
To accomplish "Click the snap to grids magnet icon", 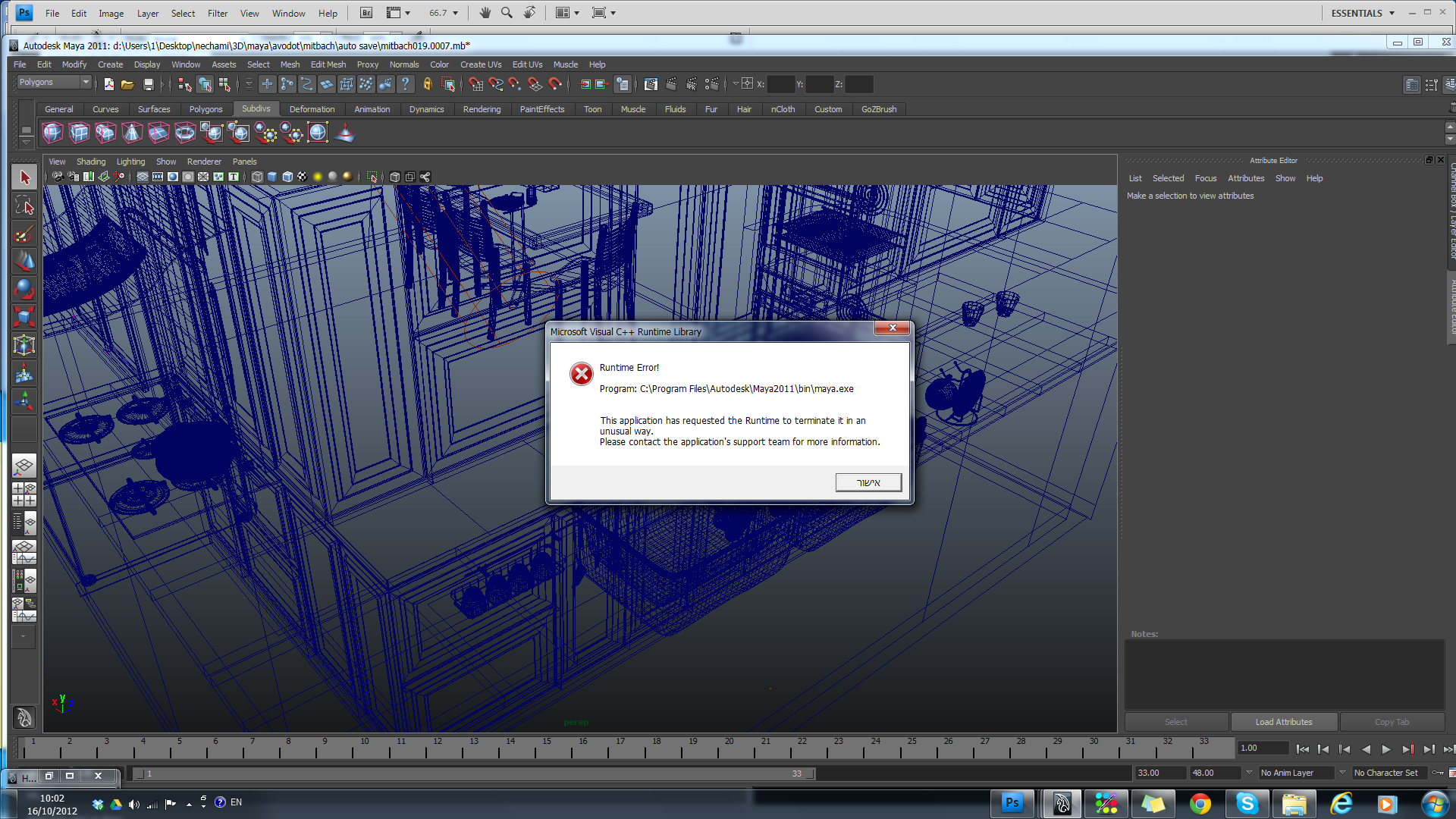I will click(475, 84).
